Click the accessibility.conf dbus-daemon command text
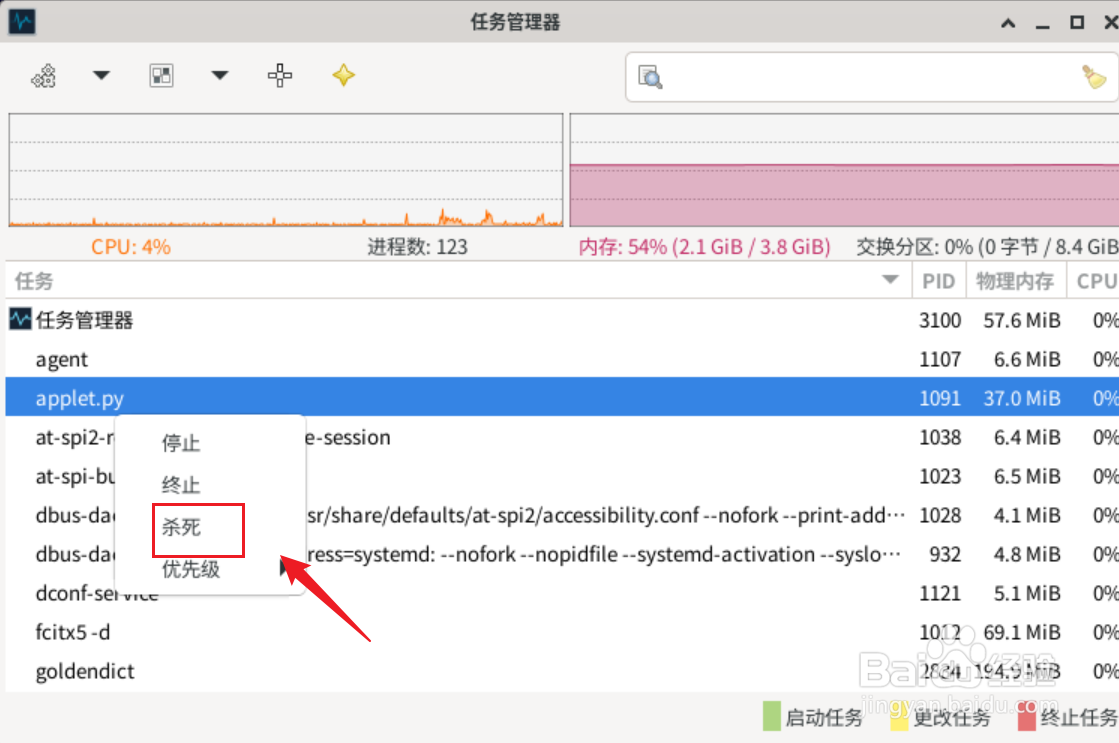 606,515
